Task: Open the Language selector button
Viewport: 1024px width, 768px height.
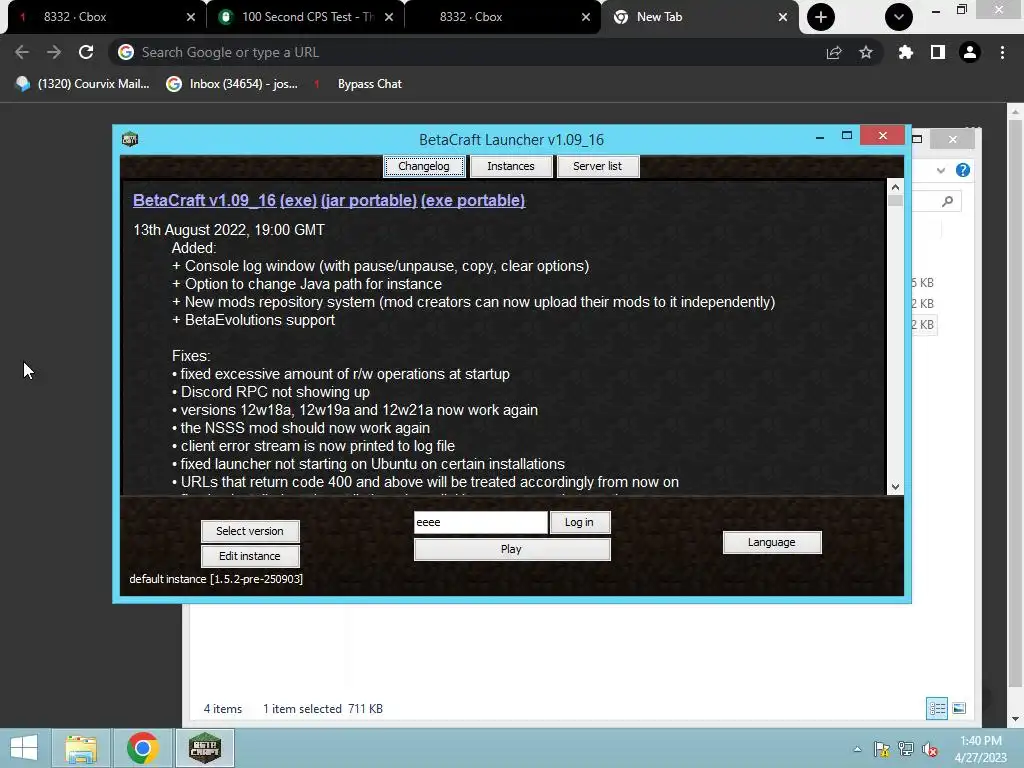Action: (772, 542)
